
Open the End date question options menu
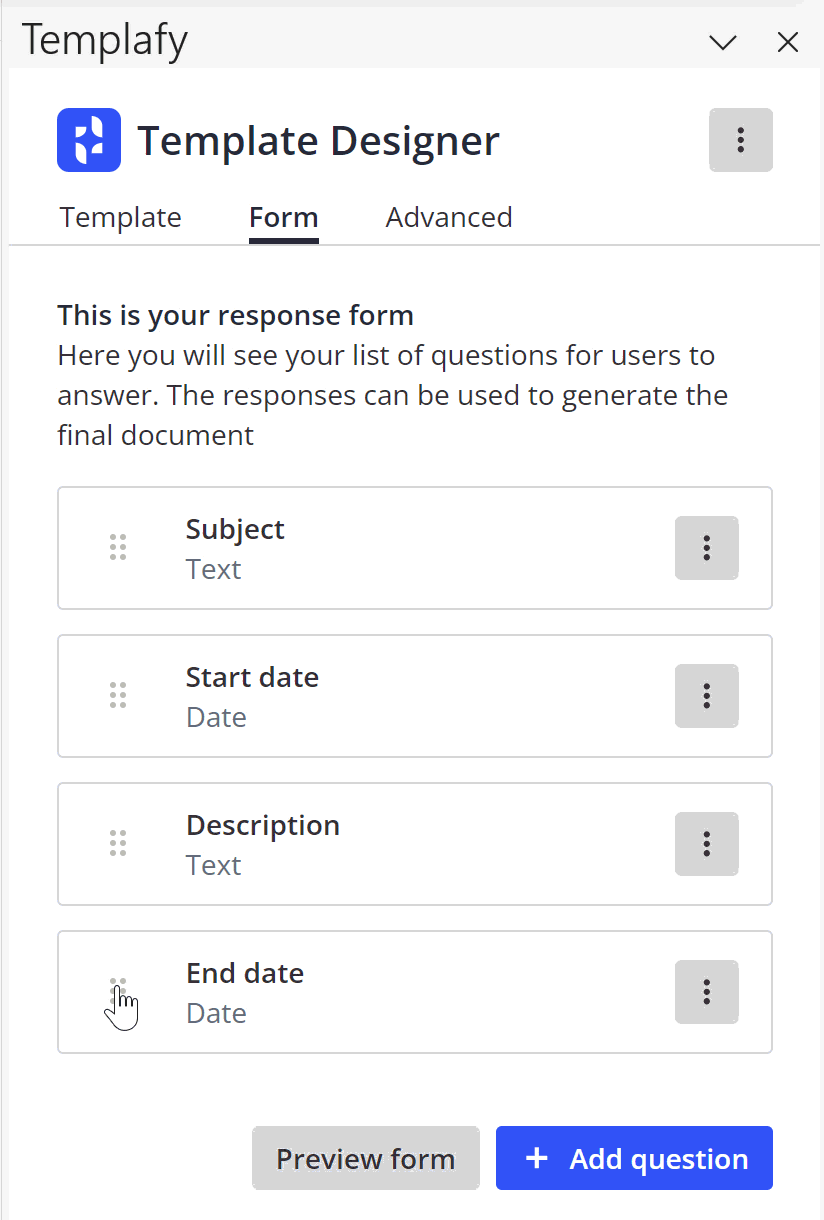point(707,992)
